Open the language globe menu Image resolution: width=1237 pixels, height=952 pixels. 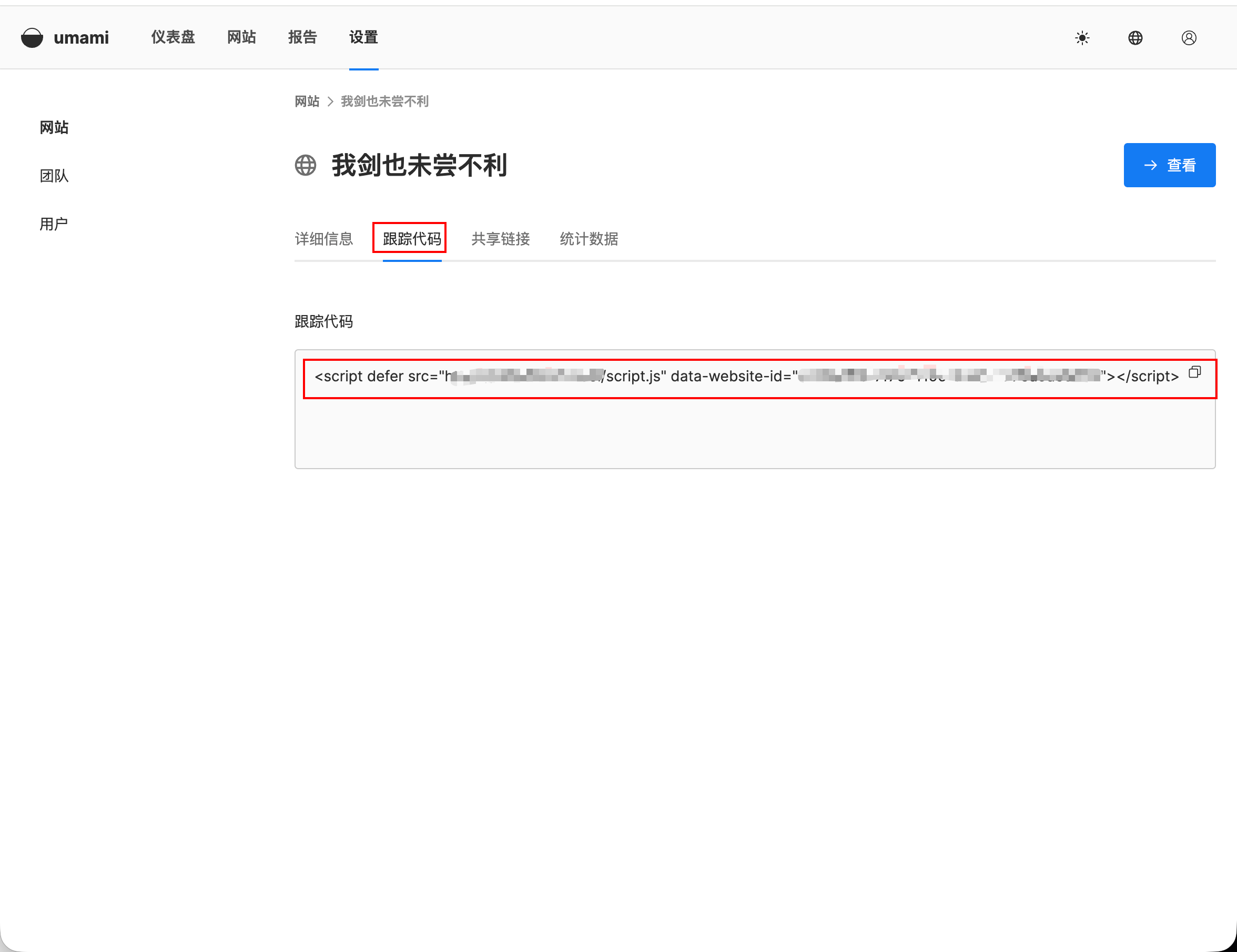point(1135,38)
